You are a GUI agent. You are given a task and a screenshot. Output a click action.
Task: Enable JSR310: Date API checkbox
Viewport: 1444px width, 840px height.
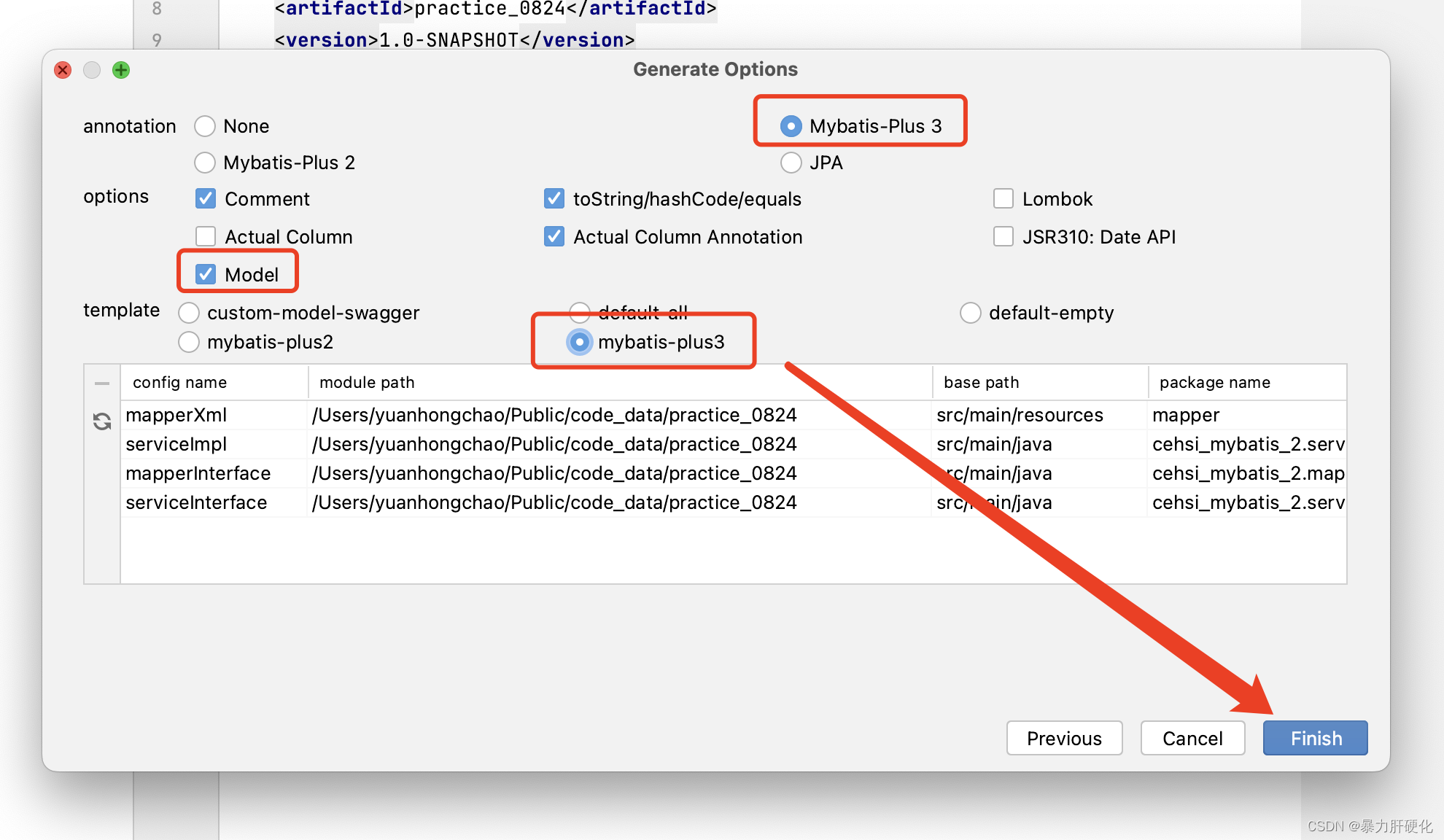[x=1004, y=237]
